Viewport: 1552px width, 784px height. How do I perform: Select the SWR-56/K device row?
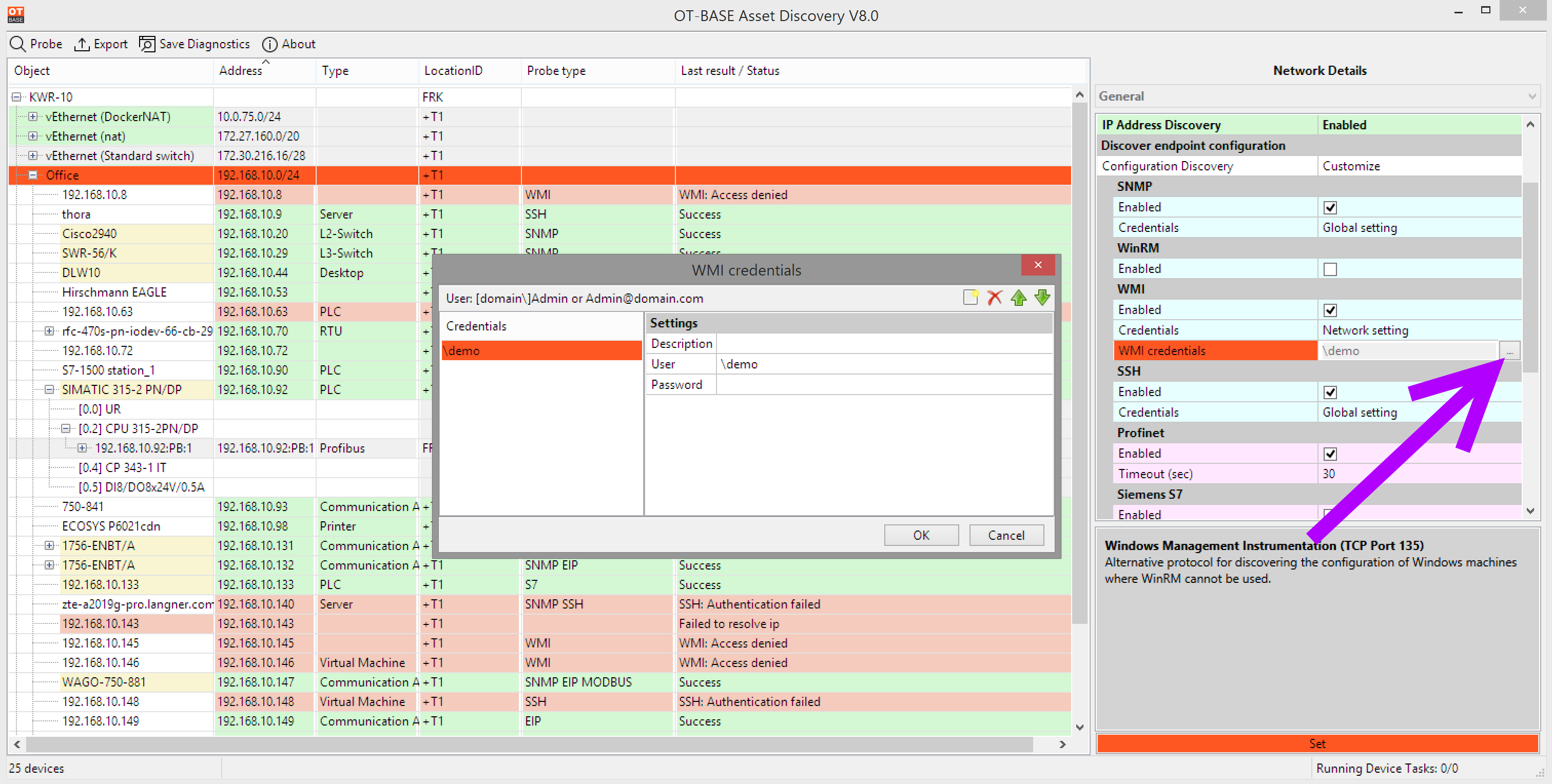540,253
